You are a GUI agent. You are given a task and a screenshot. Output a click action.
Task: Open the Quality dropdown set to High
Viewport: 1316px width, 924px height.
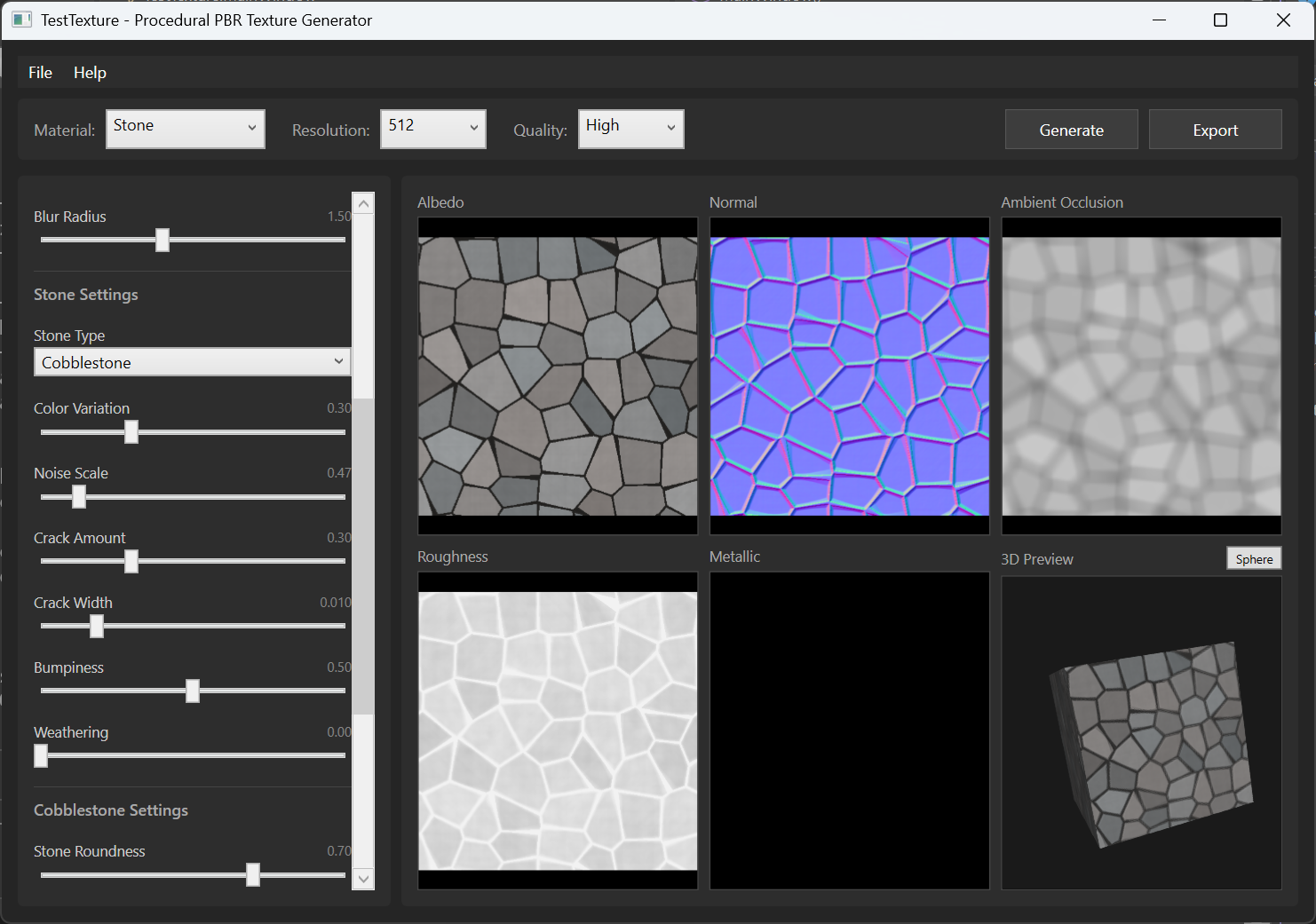(630, 129)
